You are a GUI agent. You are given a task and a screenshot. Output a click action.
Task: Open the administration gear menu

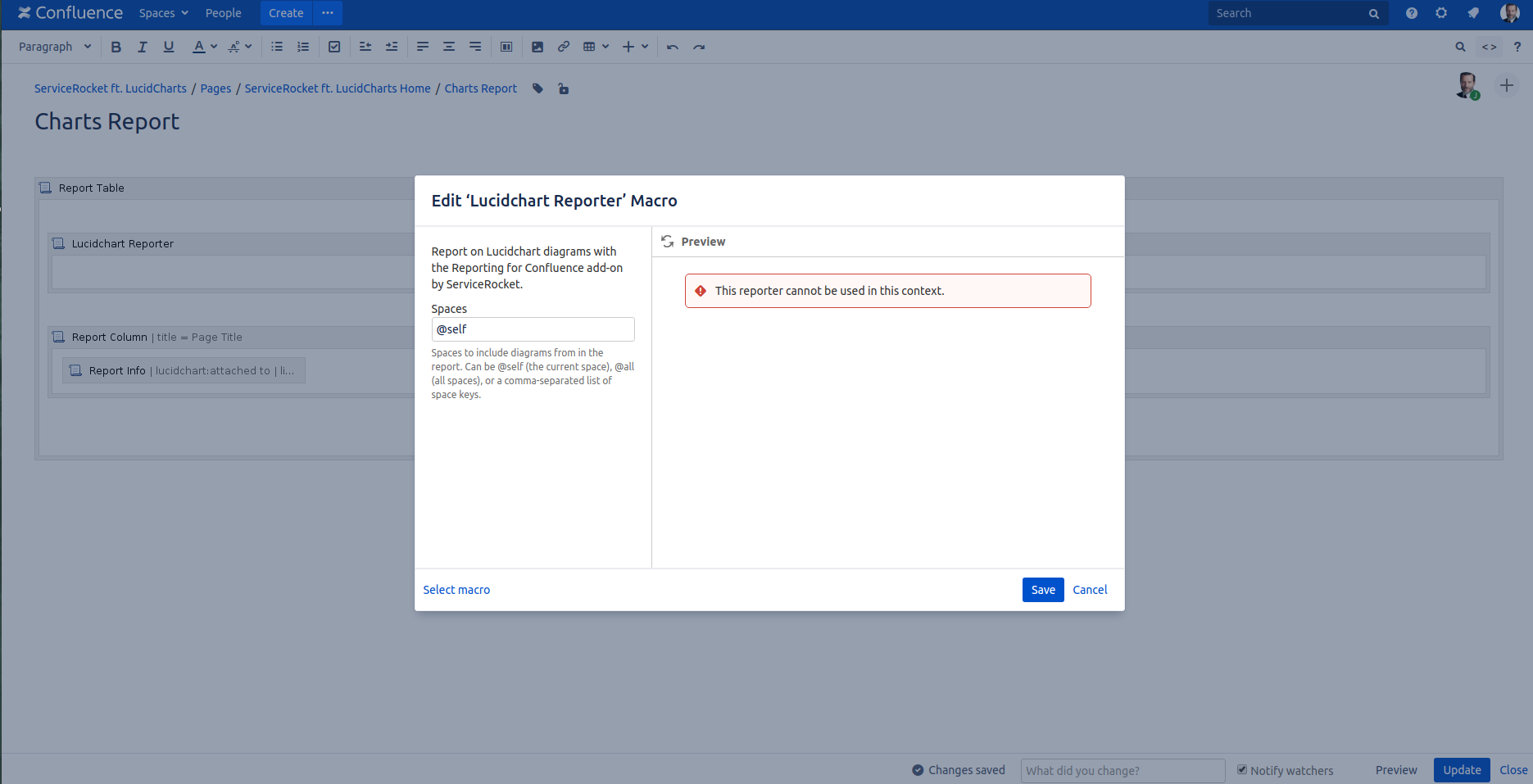(x=1441, y=13)
